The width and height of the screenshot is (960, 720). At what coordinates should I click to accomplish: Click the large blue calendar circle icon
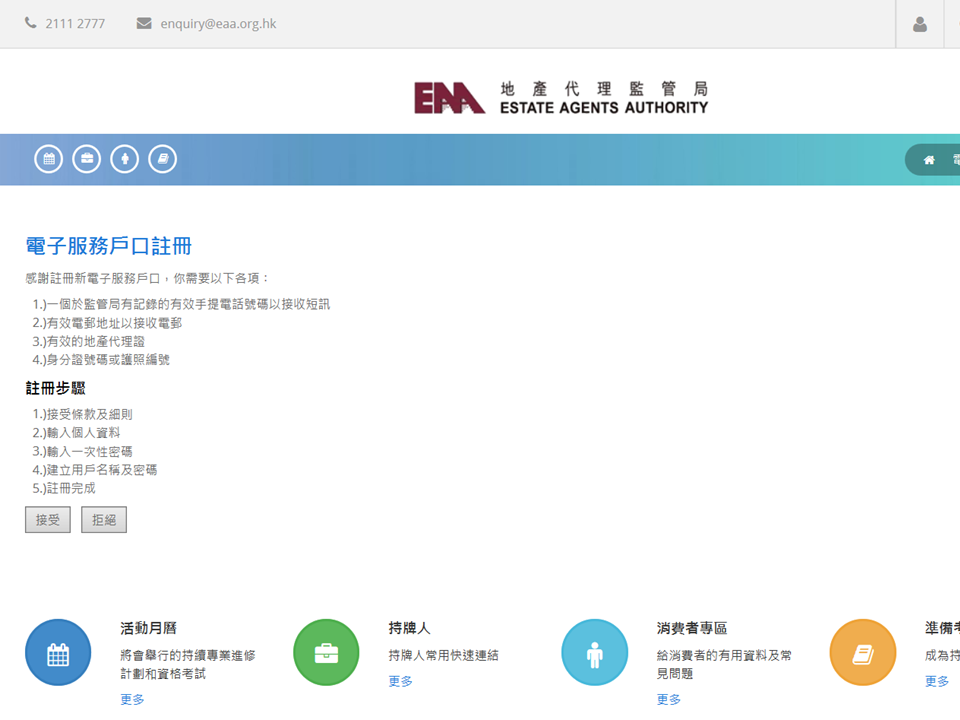58,653
